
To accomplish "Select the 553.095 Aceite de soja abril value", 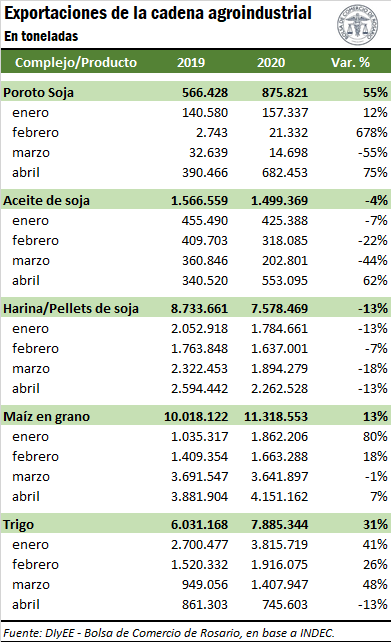I will tap(285, 280).
